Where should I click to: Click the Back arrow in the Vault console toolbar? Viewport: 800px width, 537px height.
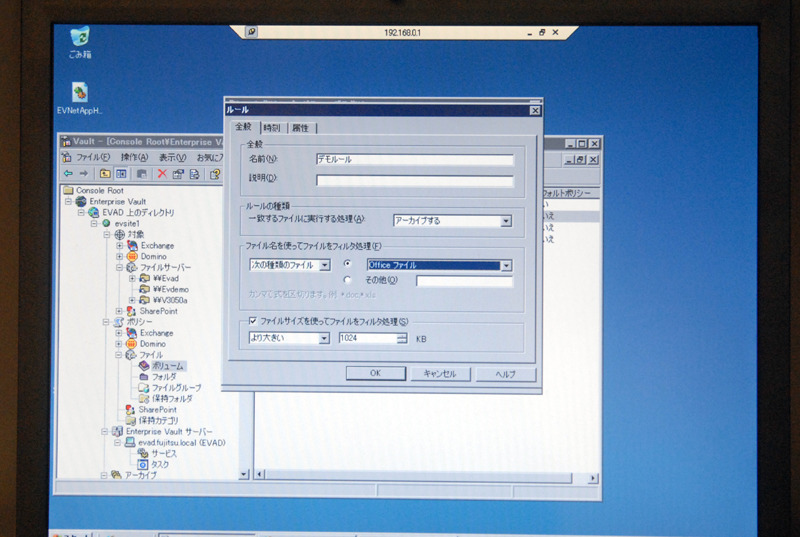[68, 174]
